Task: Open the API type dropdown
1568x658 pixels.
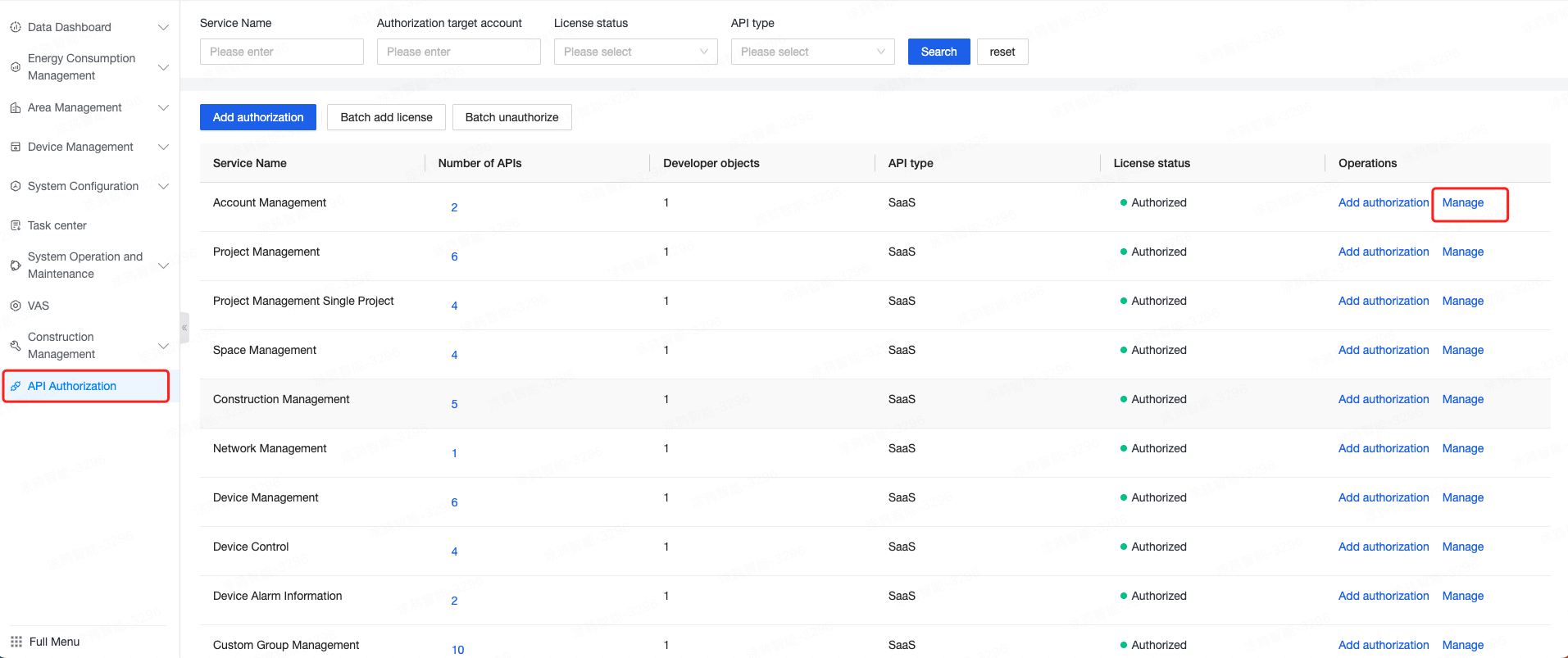Action: click(x=812, y=52)
